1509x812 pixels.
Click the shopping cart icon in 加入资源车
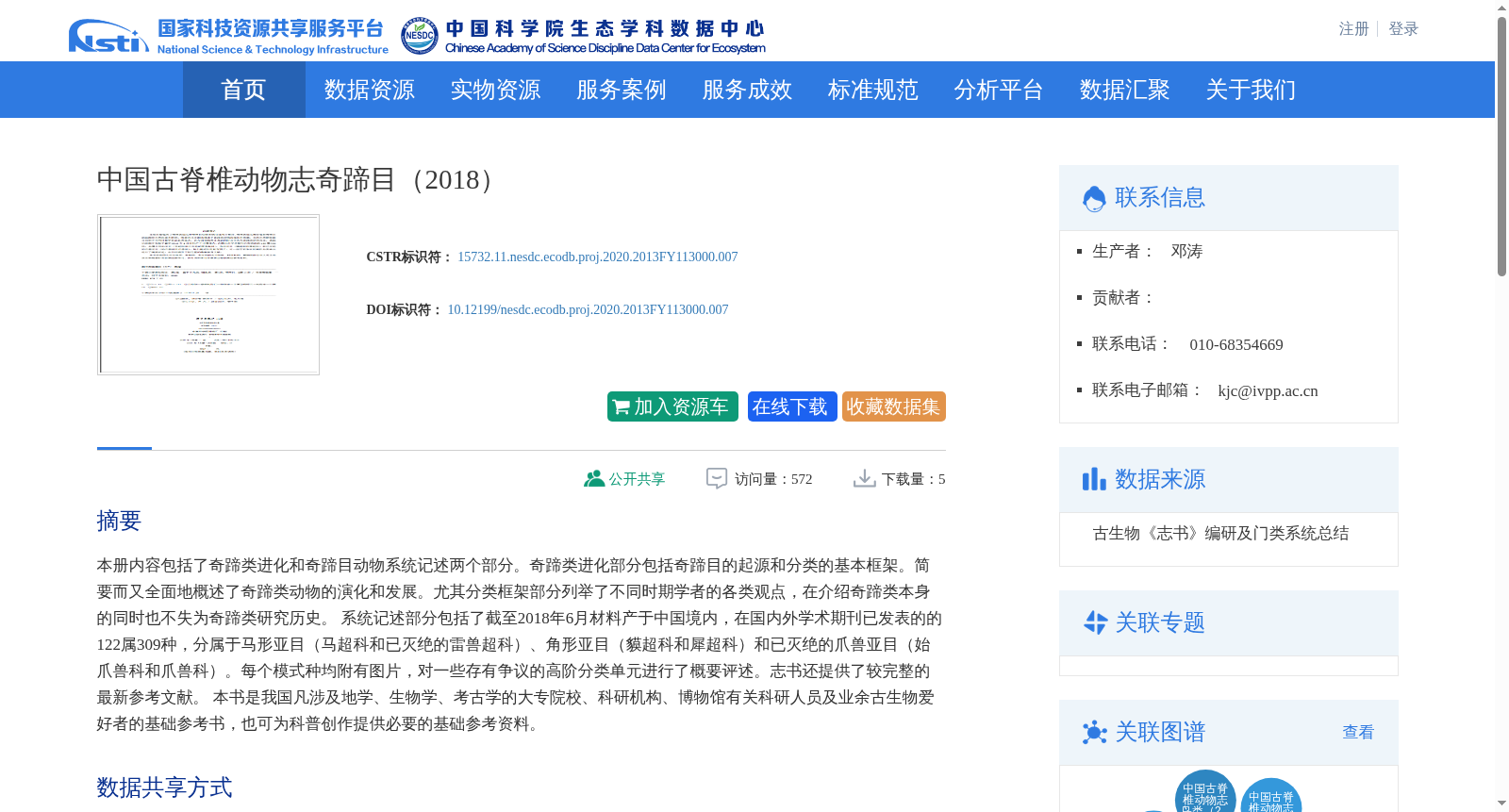(x=621, y=407)
